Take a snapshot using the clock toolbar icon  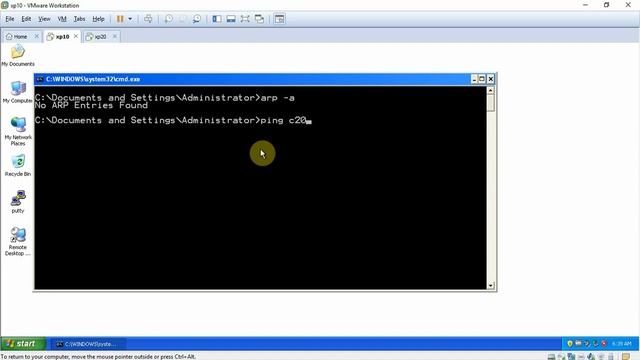169,19
